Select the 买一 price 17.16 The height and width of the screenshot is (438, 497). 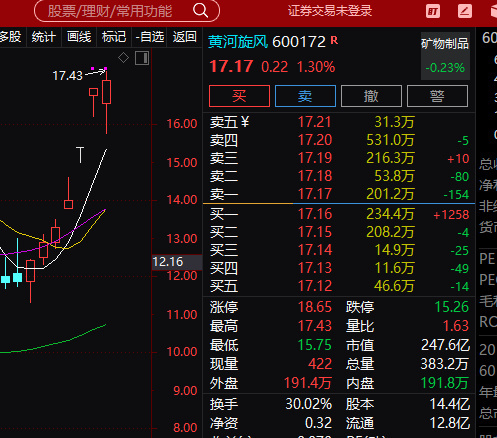[x=315, y=214]
